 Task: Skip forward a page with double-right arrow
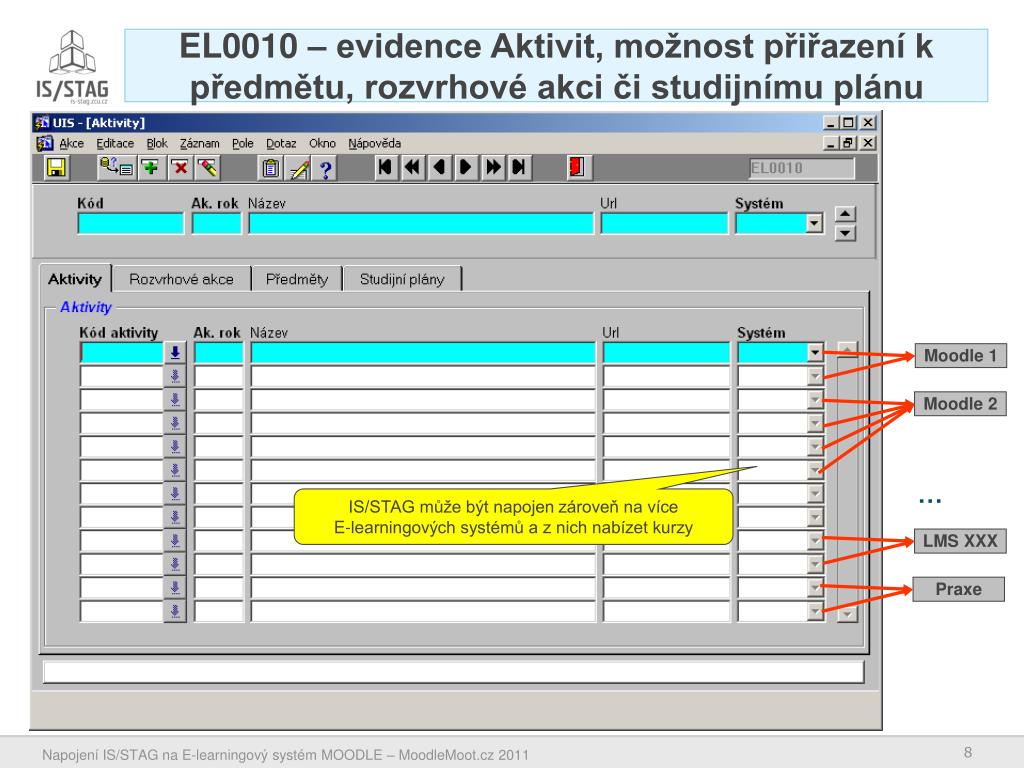[493, 167]
